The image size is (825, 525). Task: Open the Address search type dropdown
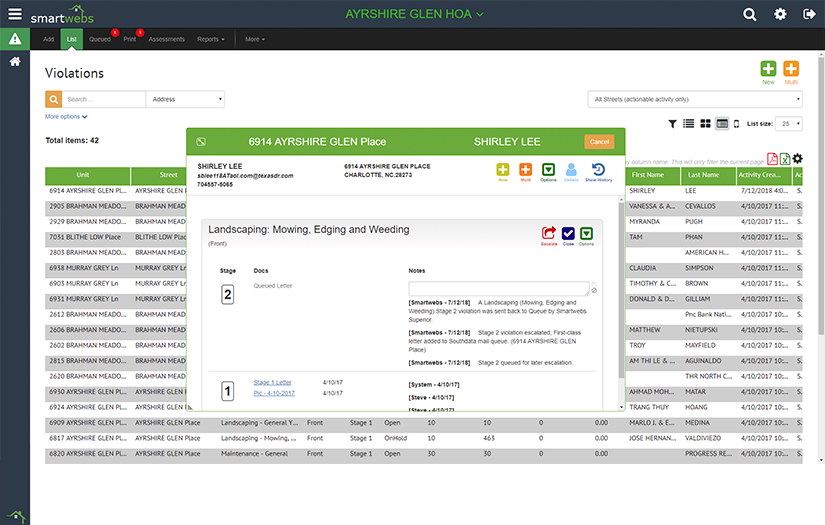point(185,99)
